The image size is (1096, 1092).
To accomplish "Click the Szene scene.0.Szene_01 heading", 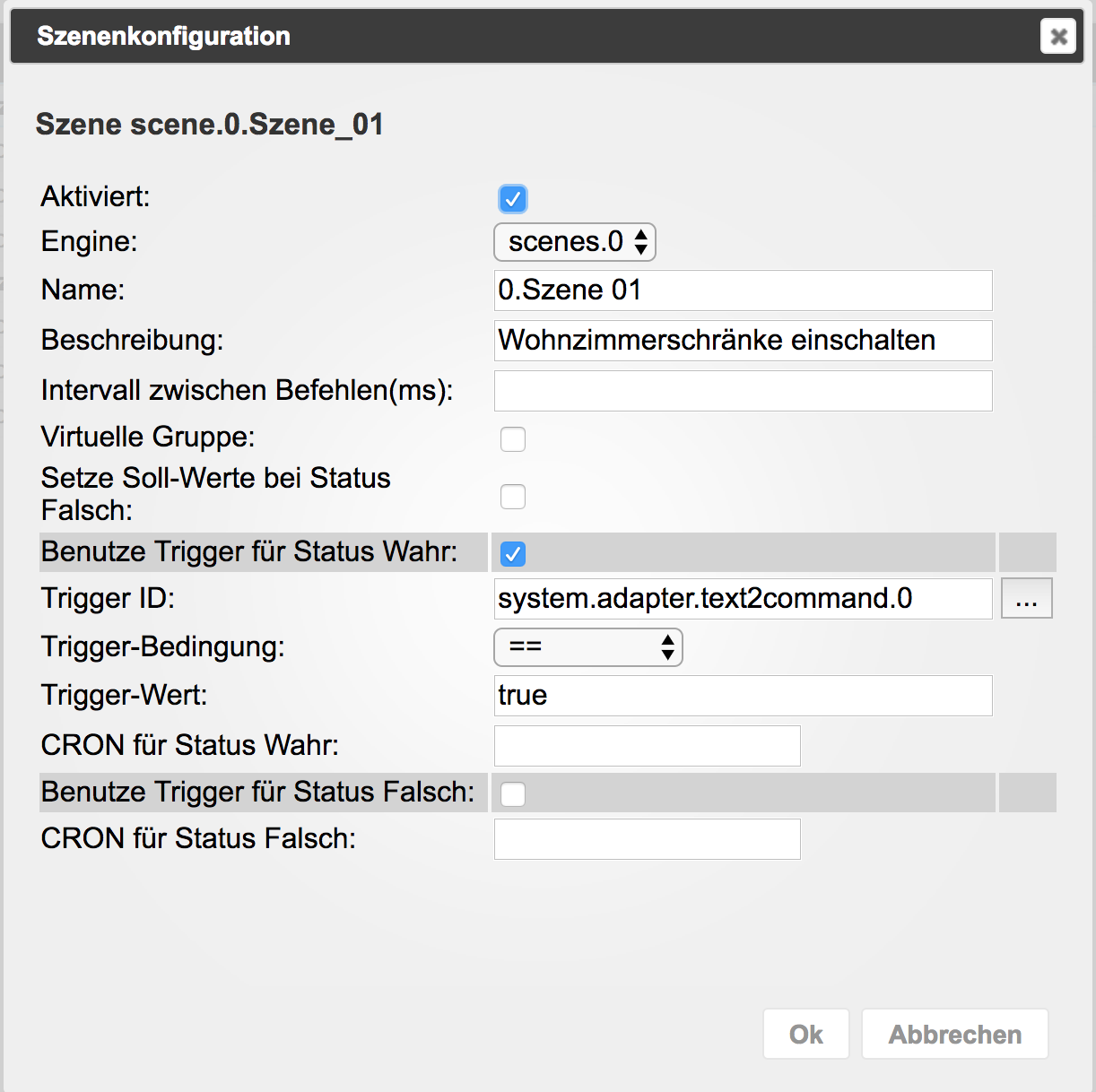I will (x=210, y=124).
